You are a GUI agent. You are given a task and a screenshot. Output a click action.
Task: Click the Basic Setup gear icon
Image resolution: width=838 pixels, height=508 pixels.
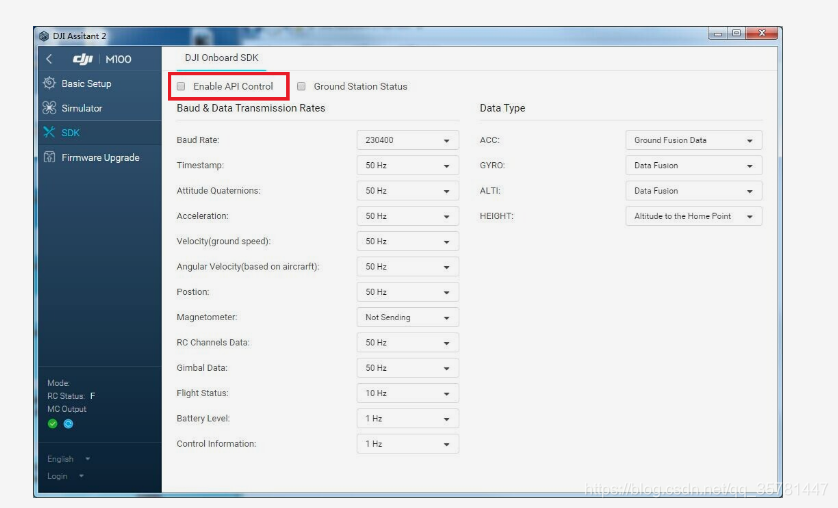coord(49,83)
